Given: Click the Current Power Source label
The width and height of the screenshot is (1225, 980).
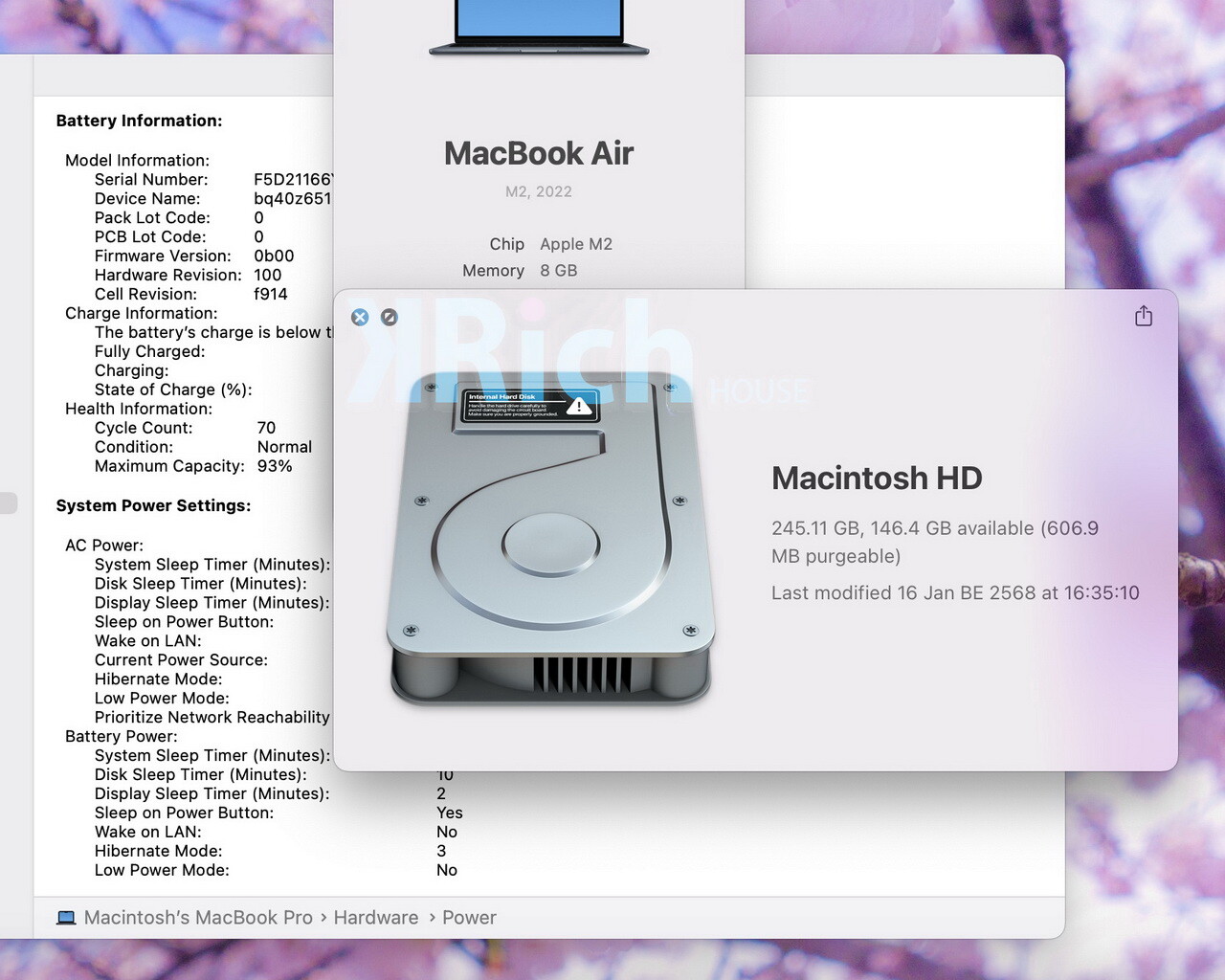Looking at the screenshot, I should click(181, 659).
